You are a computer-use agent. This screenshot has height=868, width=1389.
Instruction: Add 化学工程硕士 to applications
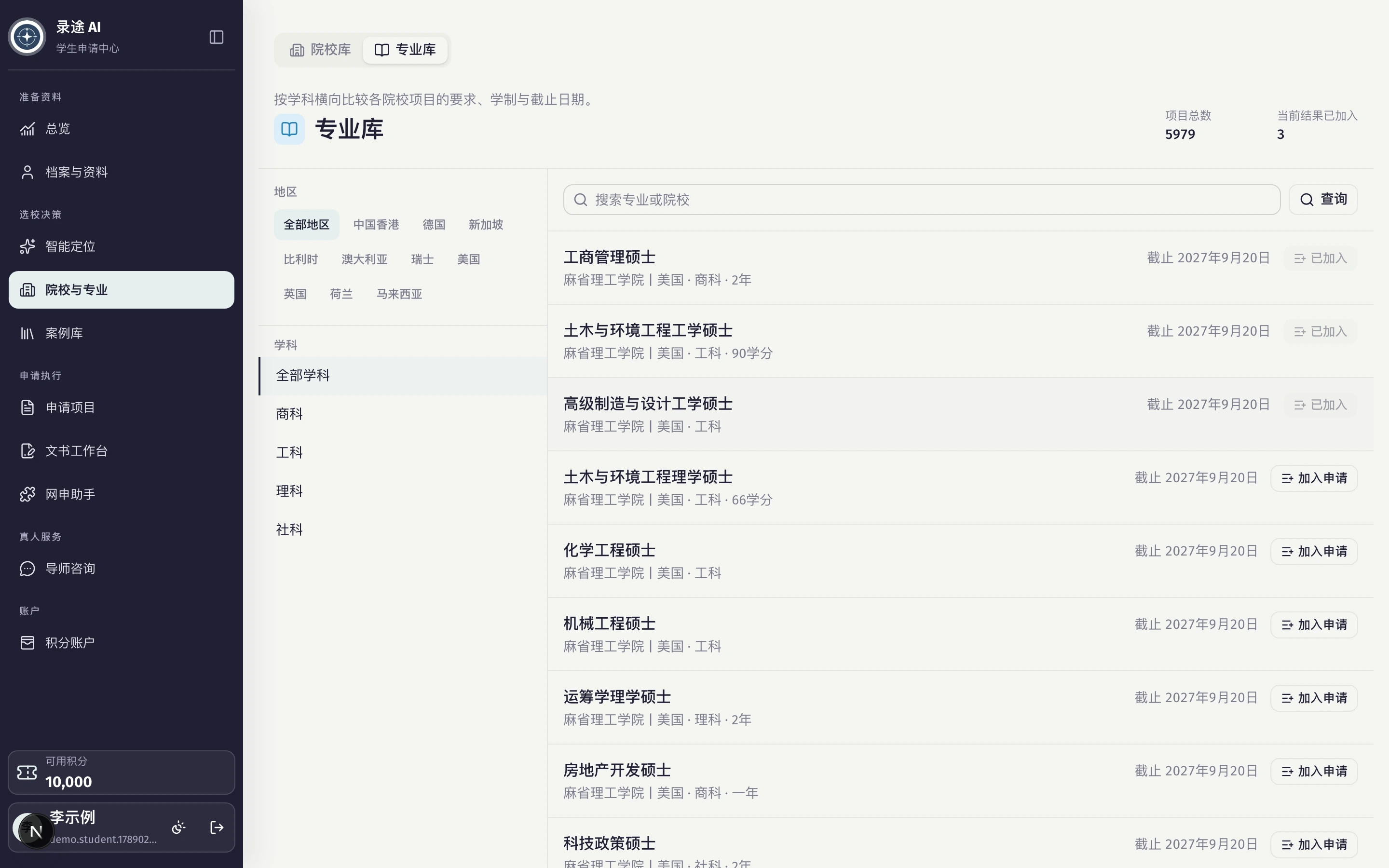[x=1314, y=552]
